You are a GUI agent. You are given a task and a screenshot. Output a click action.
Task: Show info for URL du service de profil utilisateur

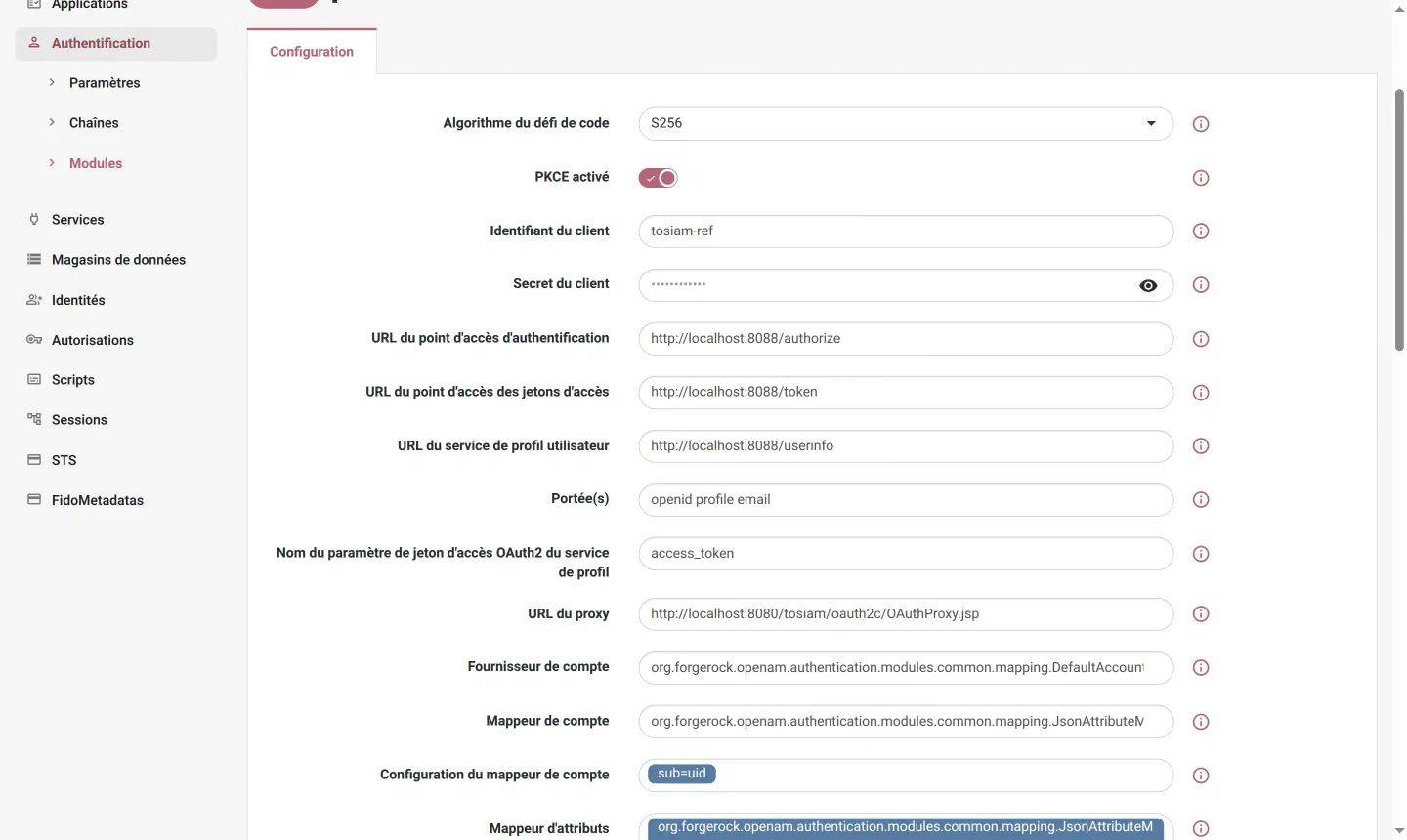click(x=1201, y=446)
